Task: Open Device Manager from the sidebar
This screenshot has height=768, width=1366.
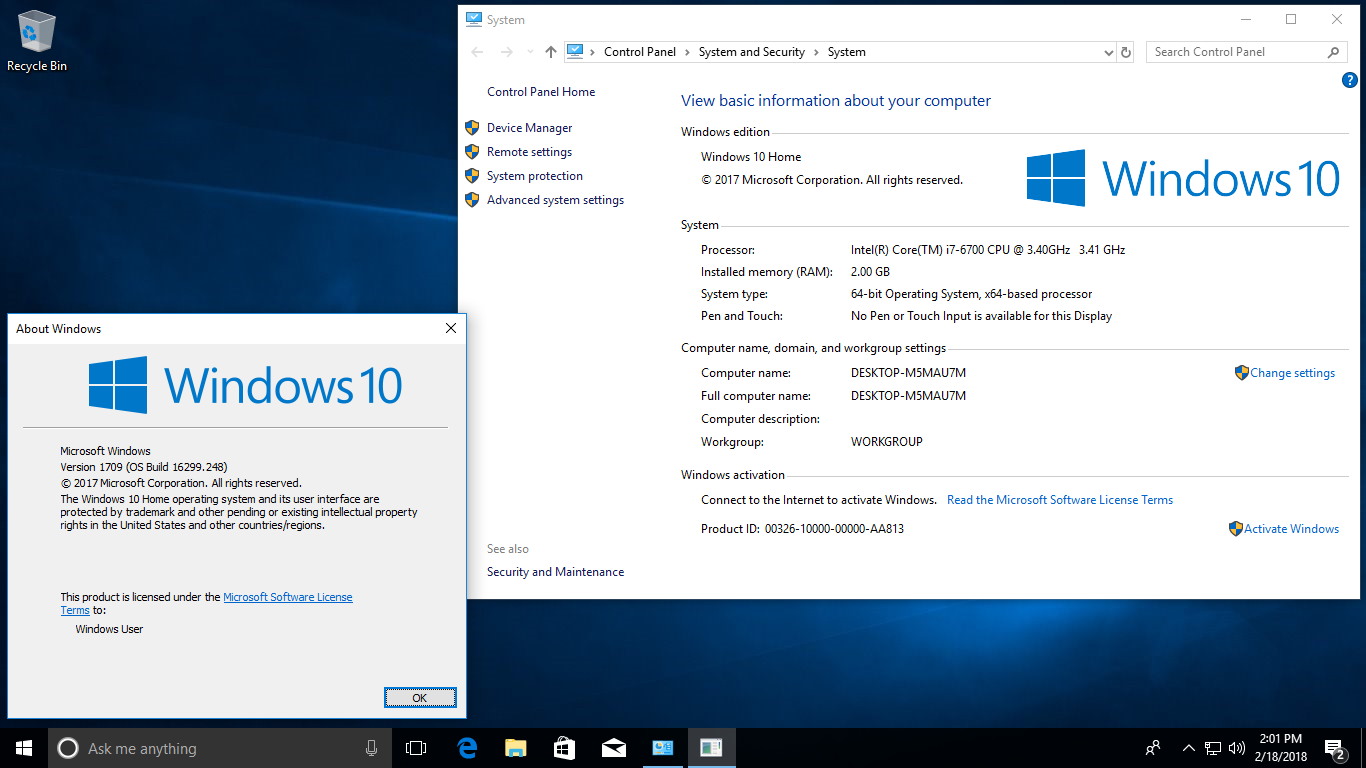Action: (529, 128)
